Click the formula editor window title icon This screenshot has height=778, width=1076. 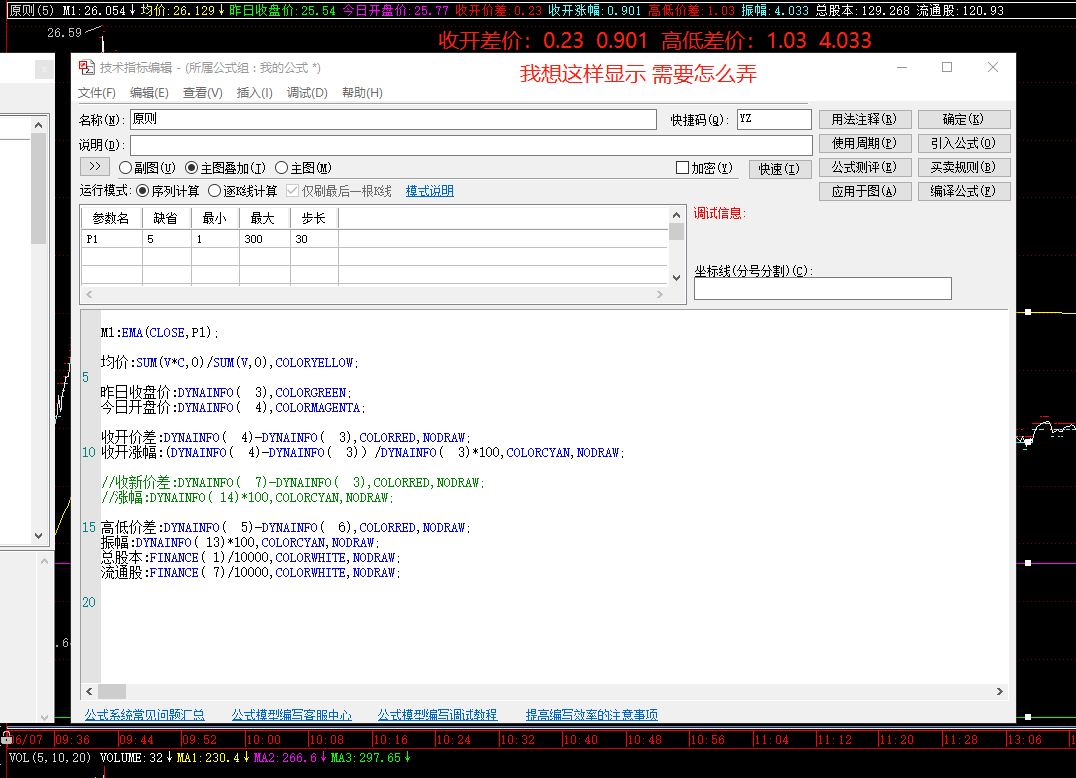86,67
